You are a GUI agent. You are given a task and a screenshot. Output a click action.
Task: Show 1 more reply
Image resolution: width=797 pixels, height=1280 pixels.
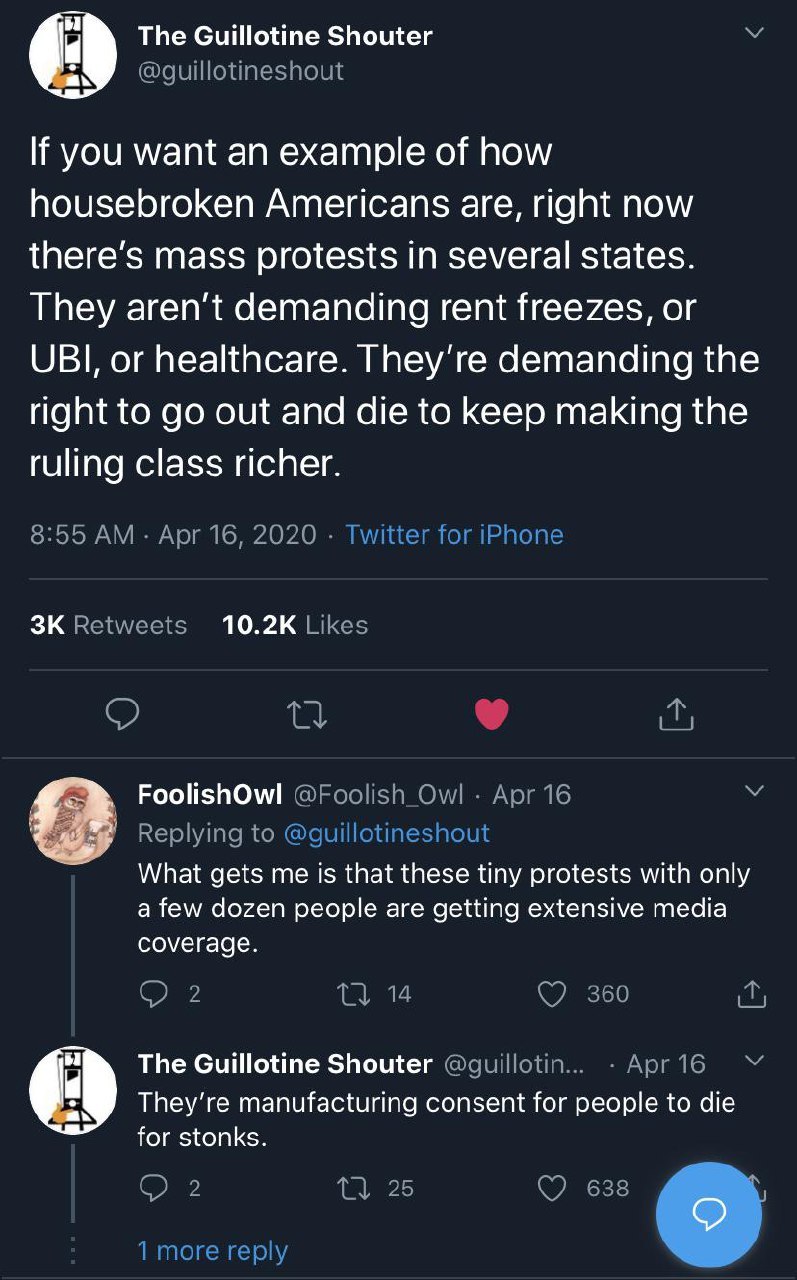[212, 1251]
